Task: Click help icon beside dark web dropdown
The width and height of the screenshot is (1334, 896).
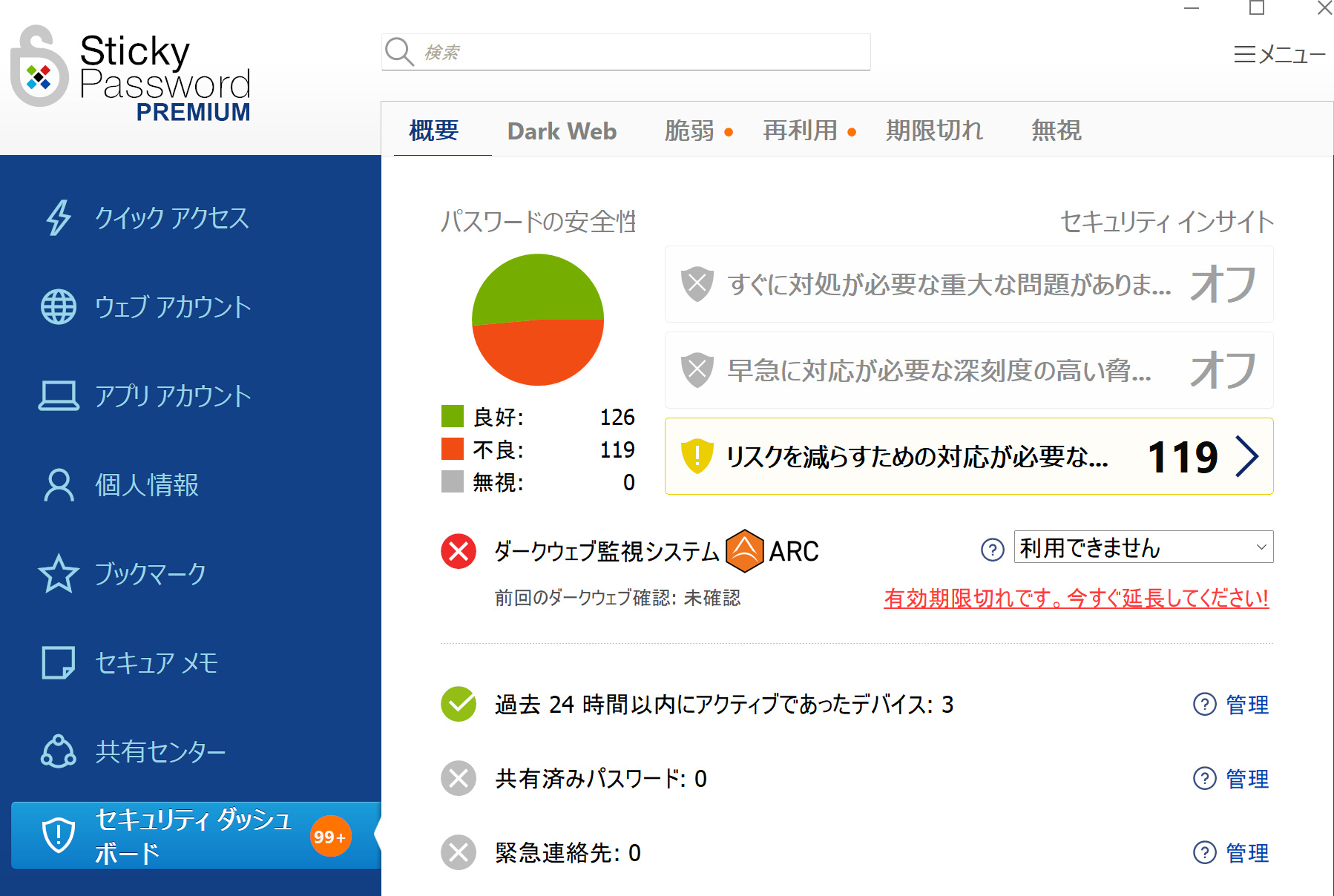Action: click(992, 550)
